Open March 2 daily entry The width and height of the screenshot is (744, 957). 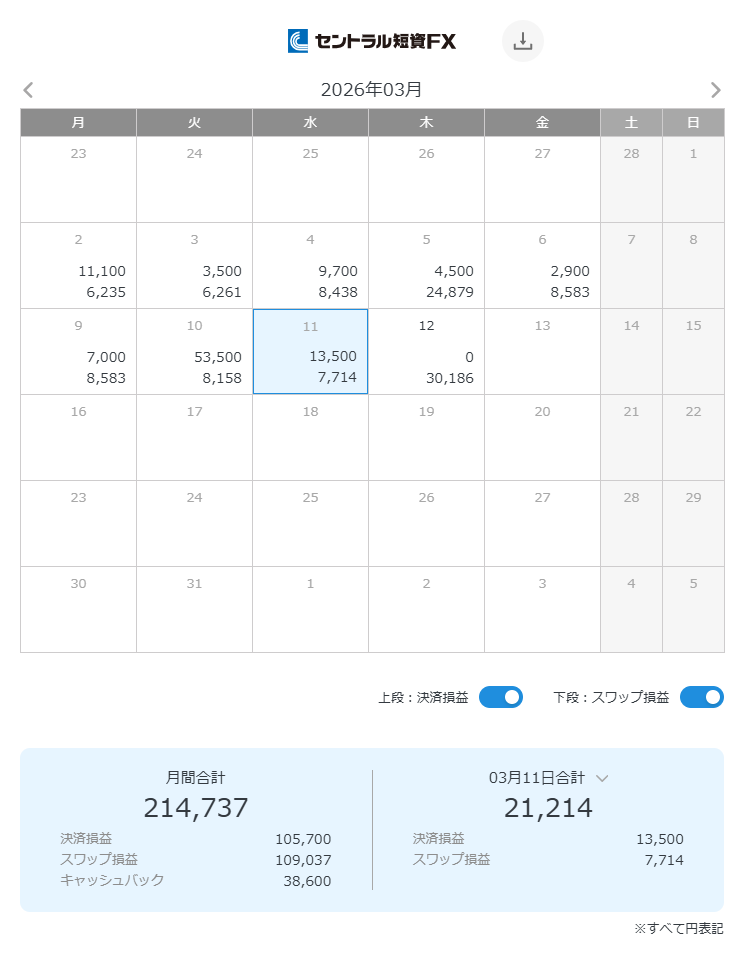(x=78, y=266)
